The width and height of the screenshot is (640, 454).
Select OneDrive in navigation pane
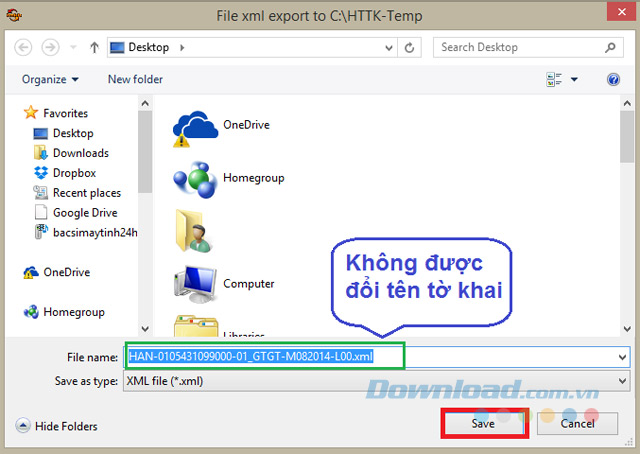pyautogui.click(x=67, y=272)
